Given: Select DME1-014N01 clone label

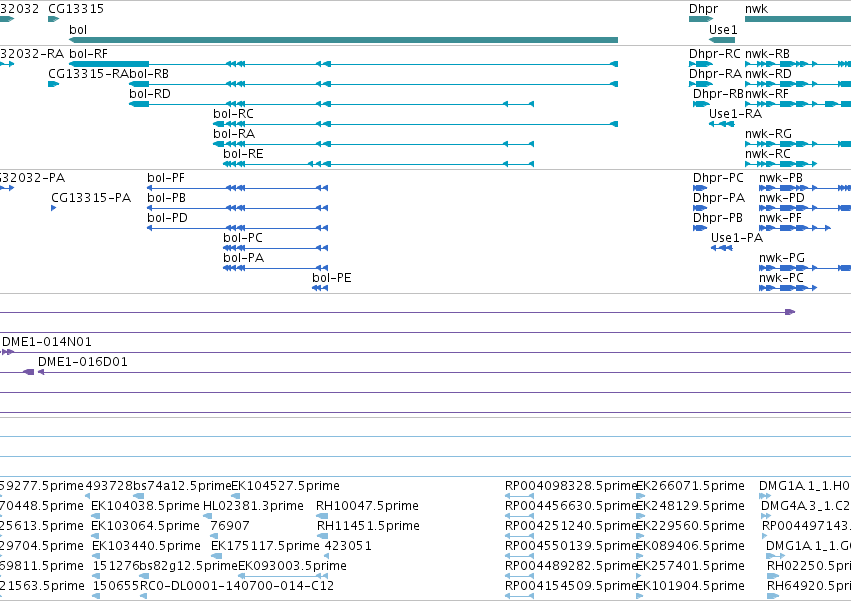Looking at the screenshot, I should 47,342.
